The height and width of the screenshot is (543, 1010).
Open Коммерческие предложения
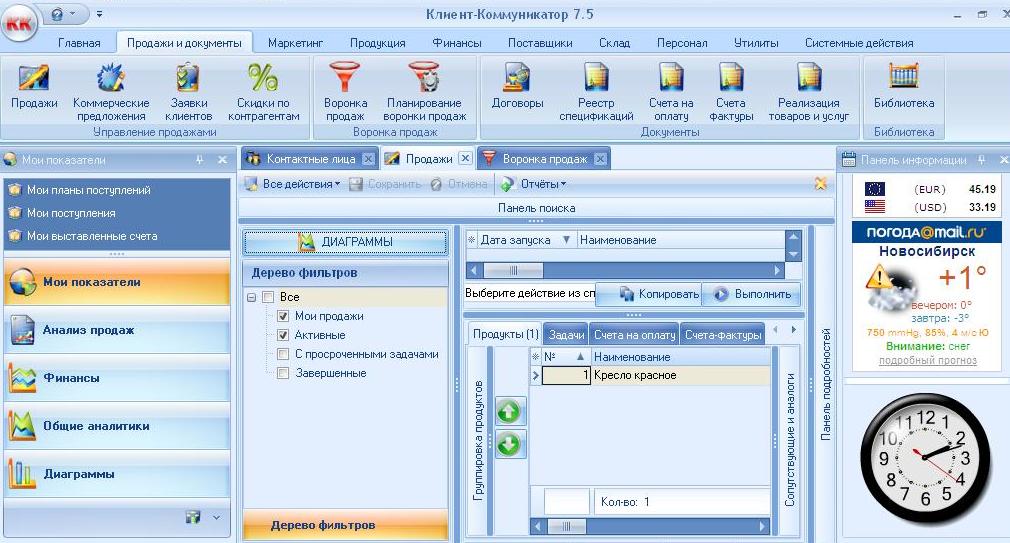point(111,91)
